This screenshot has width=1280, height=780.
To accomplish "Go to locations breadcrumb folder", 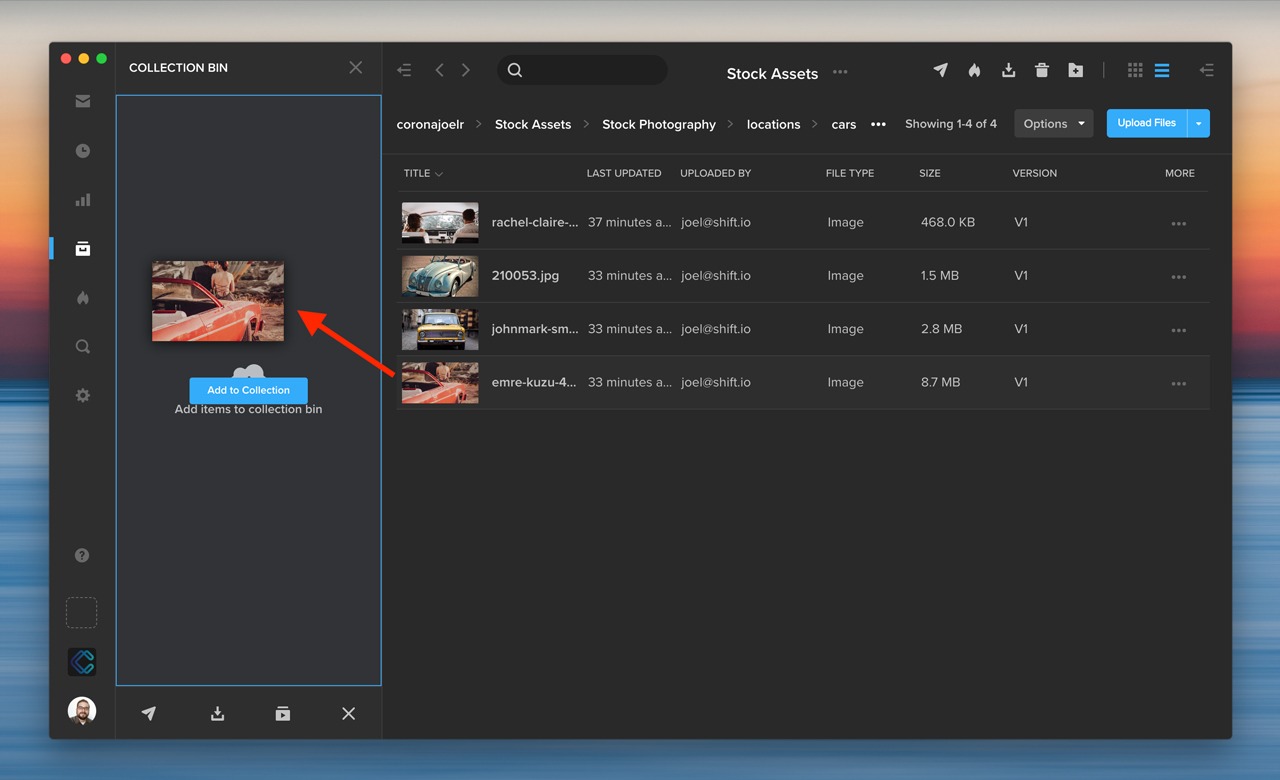I will [x=773, y=124].
